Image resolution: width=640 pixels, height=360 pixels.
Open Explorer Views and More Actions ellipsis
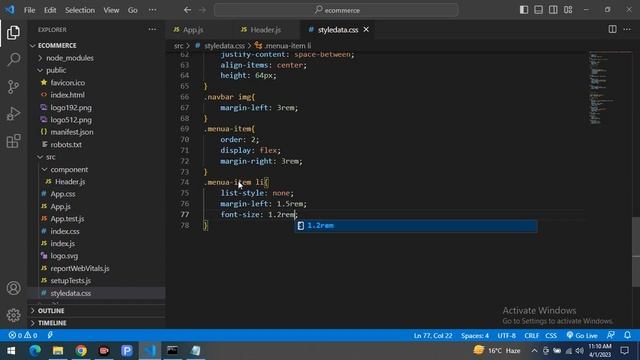pyautogui.click(x=152, y=29)
